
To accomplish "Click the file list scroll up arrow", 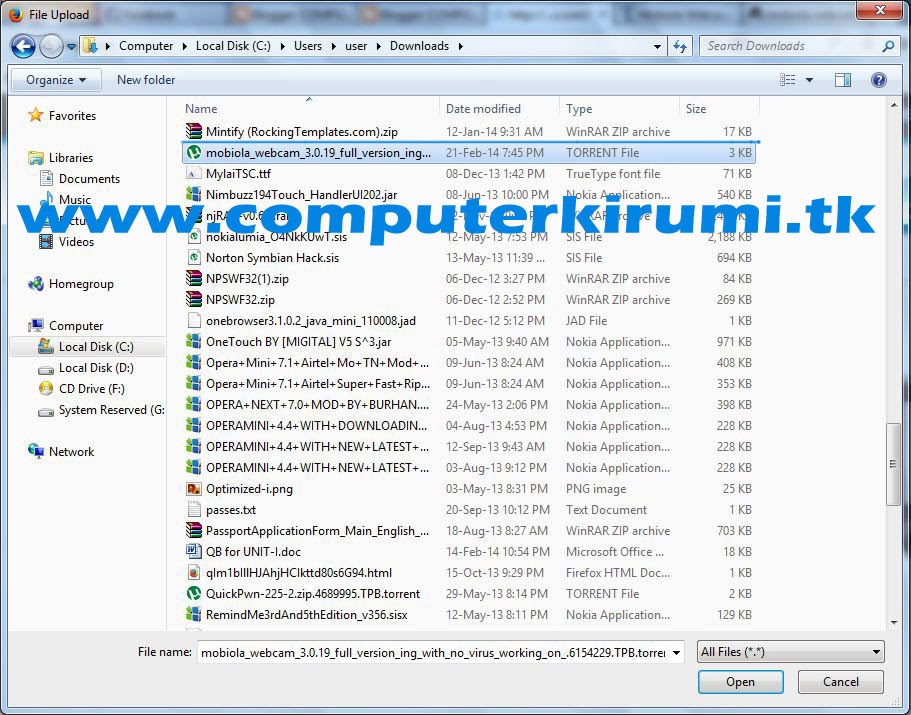I will (x=894, y=105).
